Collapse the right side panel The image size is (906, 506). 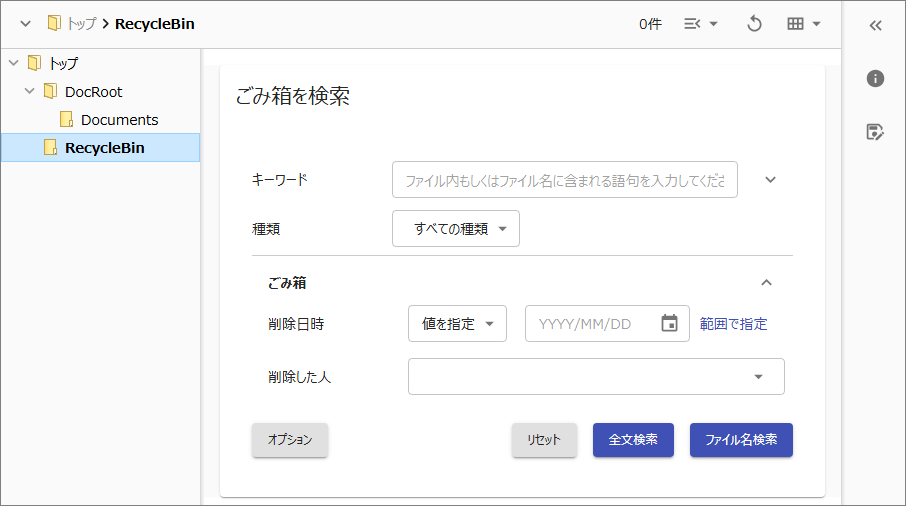pos(875,26)
